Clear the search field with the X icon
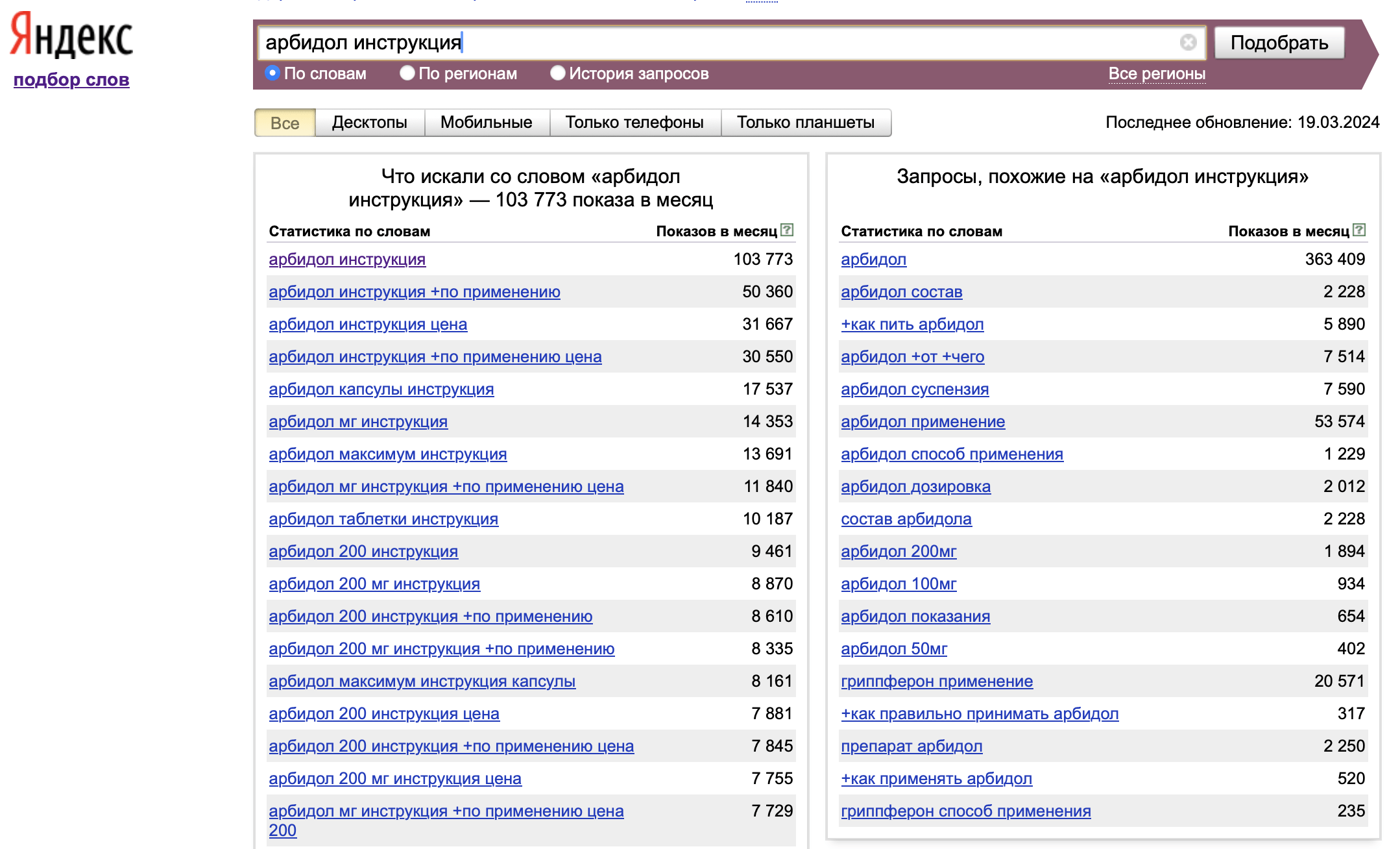The height and width of the screenshot is (849, 1400). coord(1188,42)
